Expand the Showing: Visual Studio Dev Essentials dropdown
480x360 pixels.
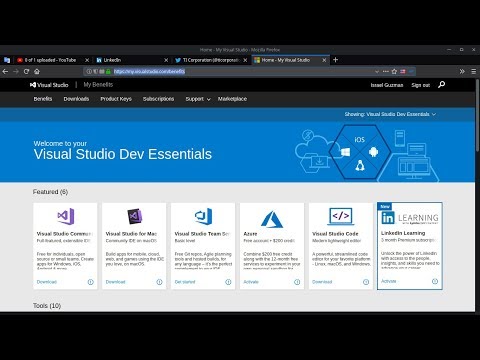[x=390, y=114]
